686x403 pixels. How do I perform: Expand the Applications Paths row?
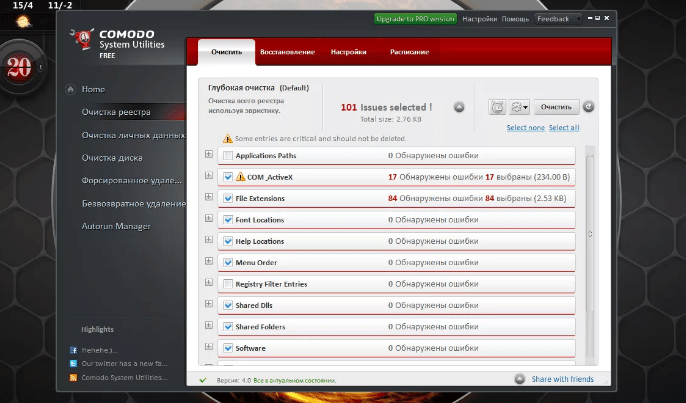click(x=209, y=154)
